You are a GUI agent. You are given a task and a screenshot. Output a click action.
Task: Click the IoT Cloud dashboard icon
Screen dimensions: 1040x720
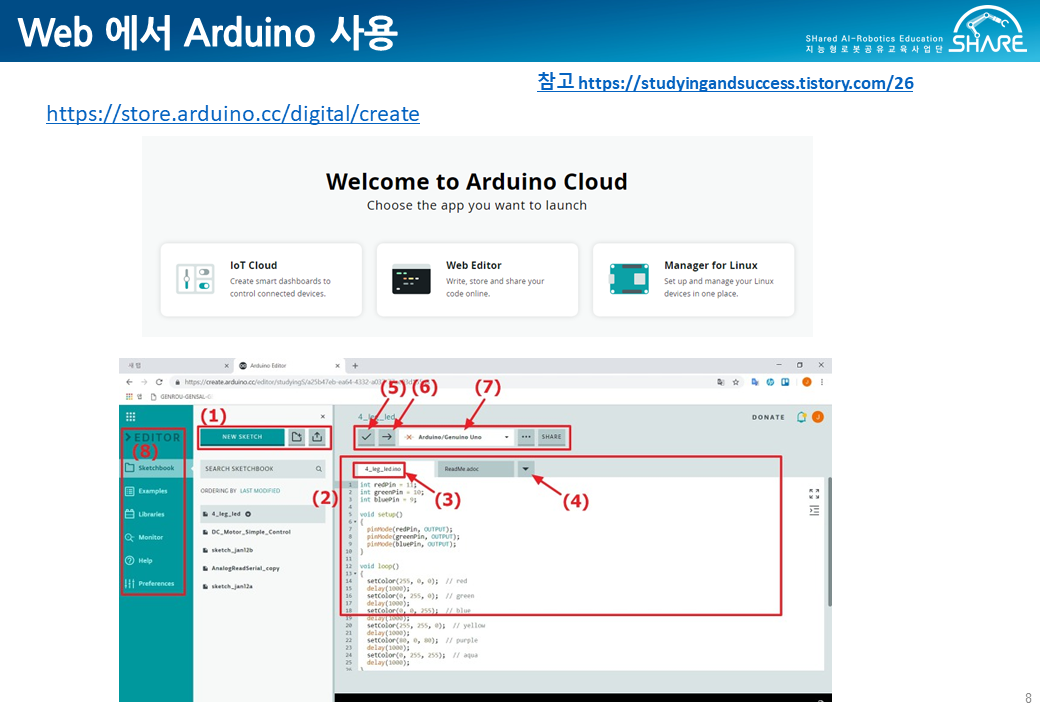195,279
